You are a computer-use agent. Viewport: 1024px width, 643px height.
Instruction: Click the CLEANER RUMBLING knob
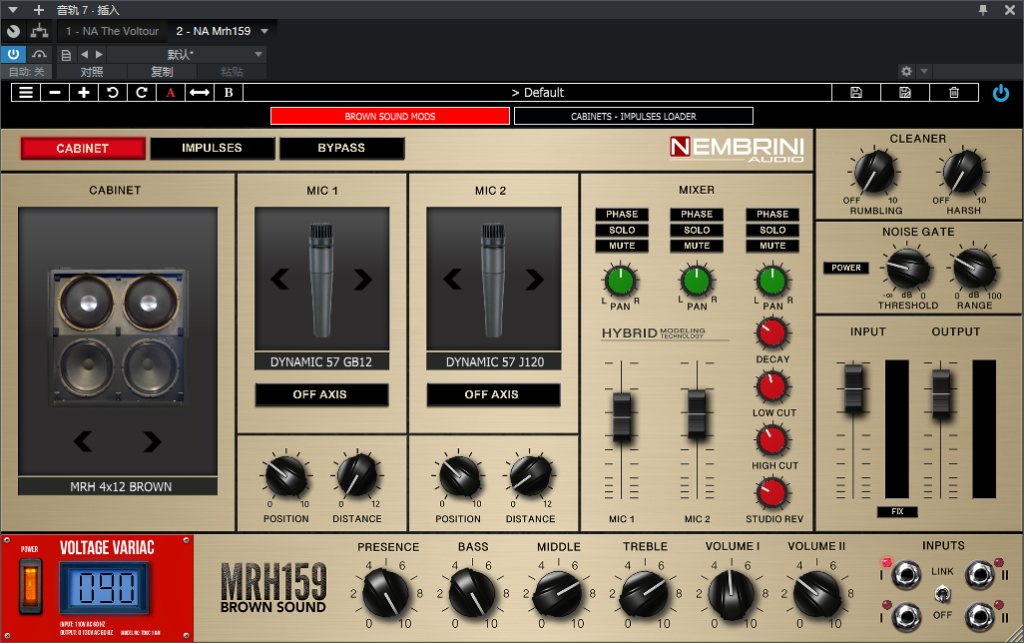tap(874, 172)
